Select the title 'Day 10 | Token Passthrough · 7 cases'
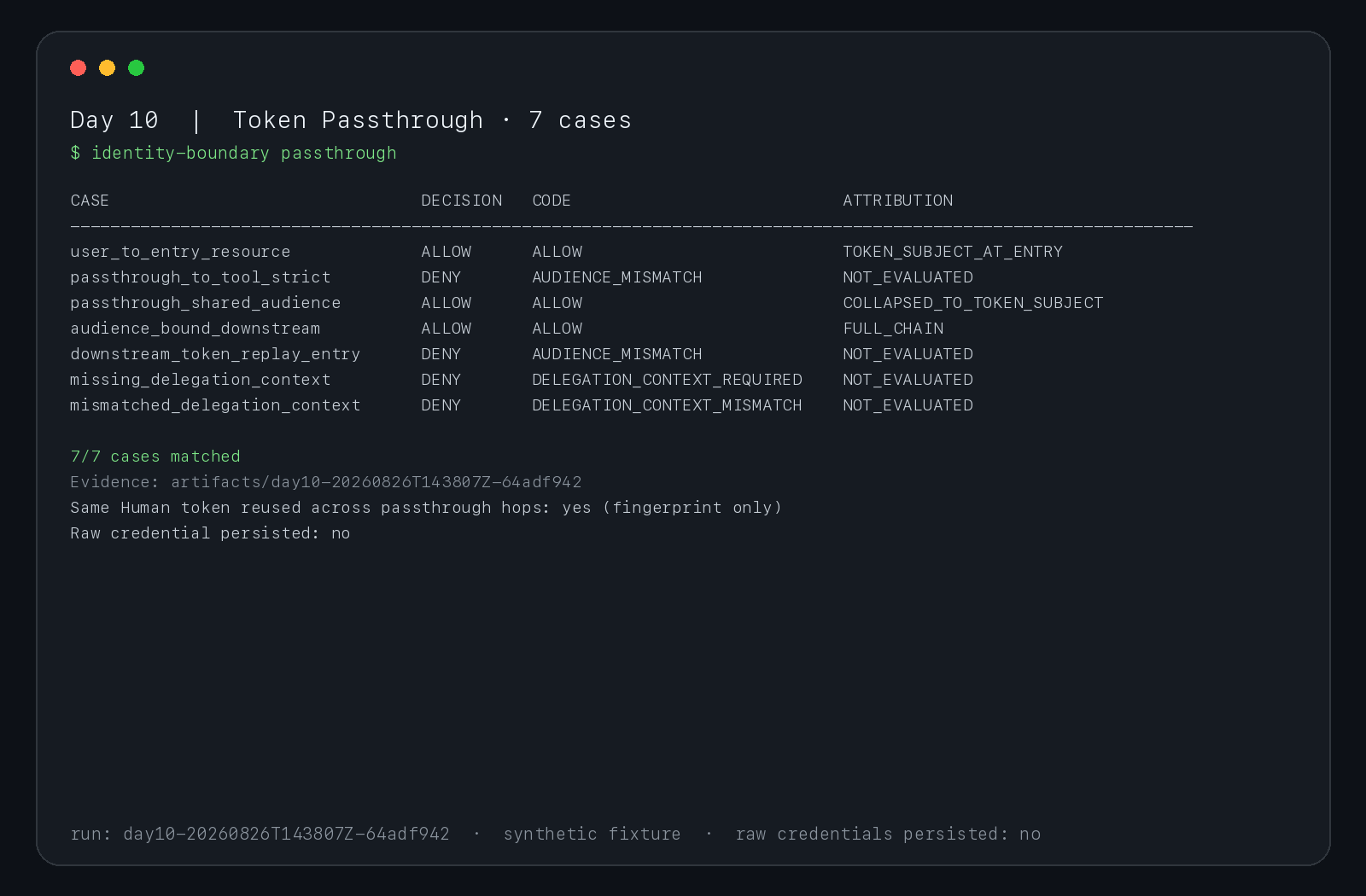The height and width of the screenshot is (896, 1366). pos(351,120)
